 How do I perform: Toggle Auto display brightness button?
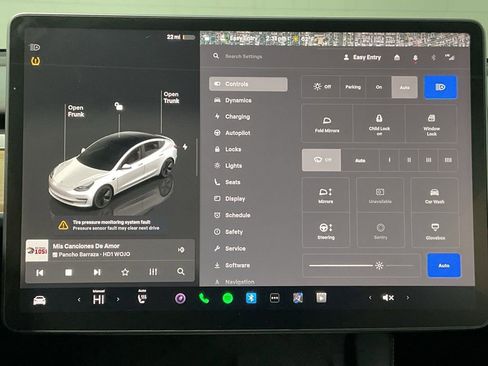click(x=444, y=265)
